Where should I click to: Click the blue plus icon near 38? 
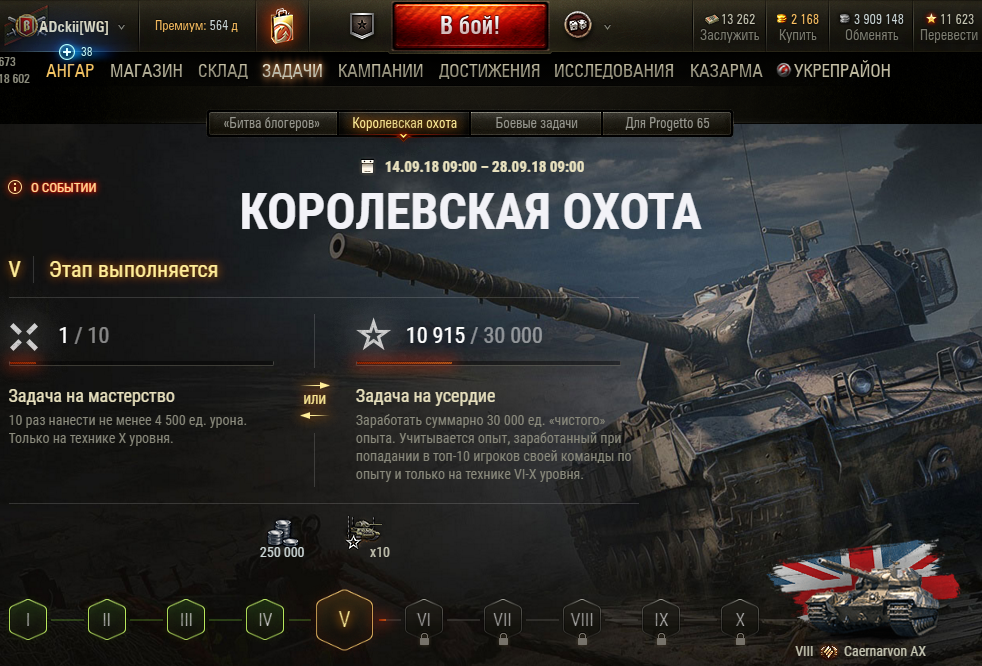(x=67, y=51)
